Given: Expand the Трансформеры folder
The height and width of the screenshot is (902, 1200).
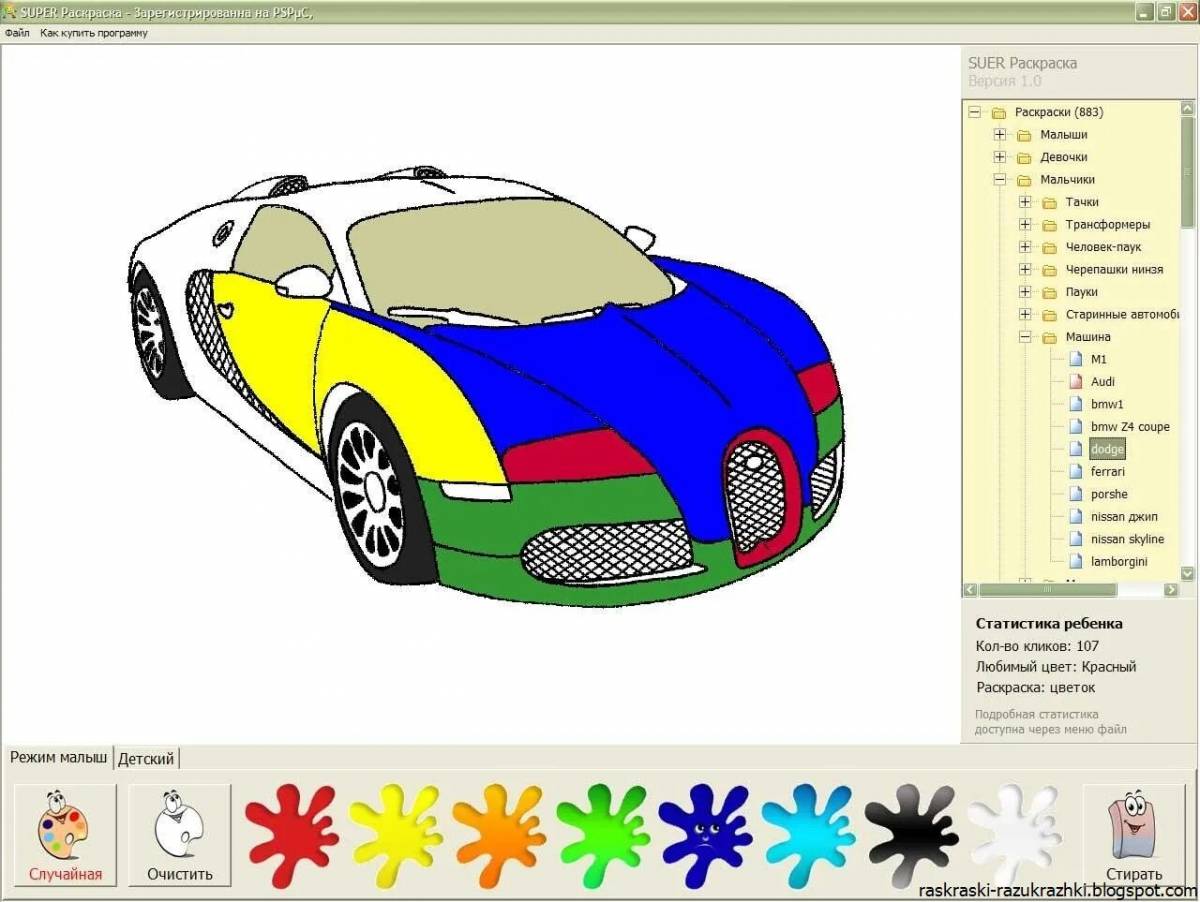Looking at the screenshot, I should (x=1025, y=225).
